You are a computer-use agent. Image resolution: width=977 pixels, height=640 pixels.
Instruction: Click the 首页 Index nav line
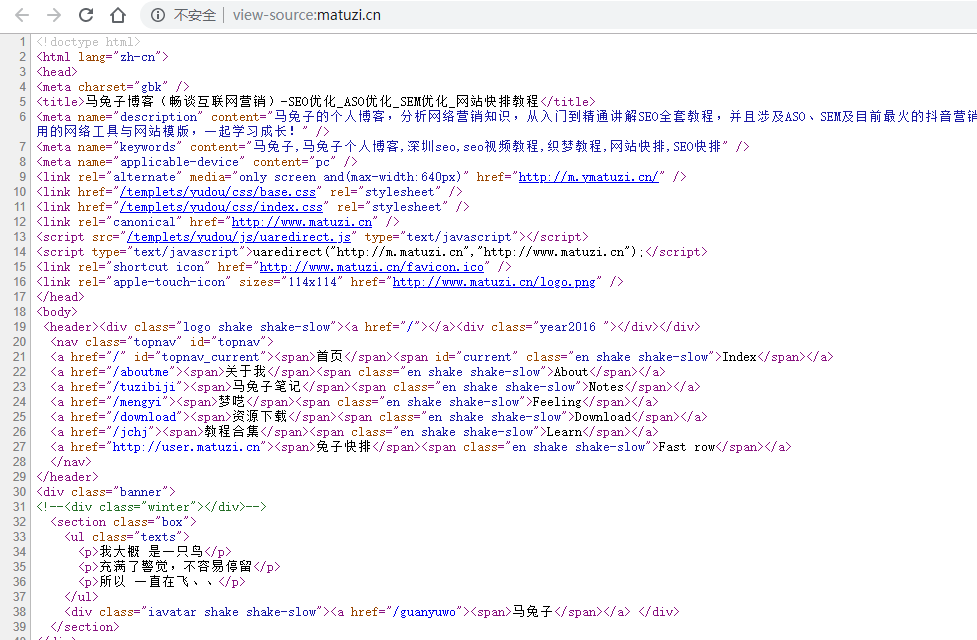point(442,356)
